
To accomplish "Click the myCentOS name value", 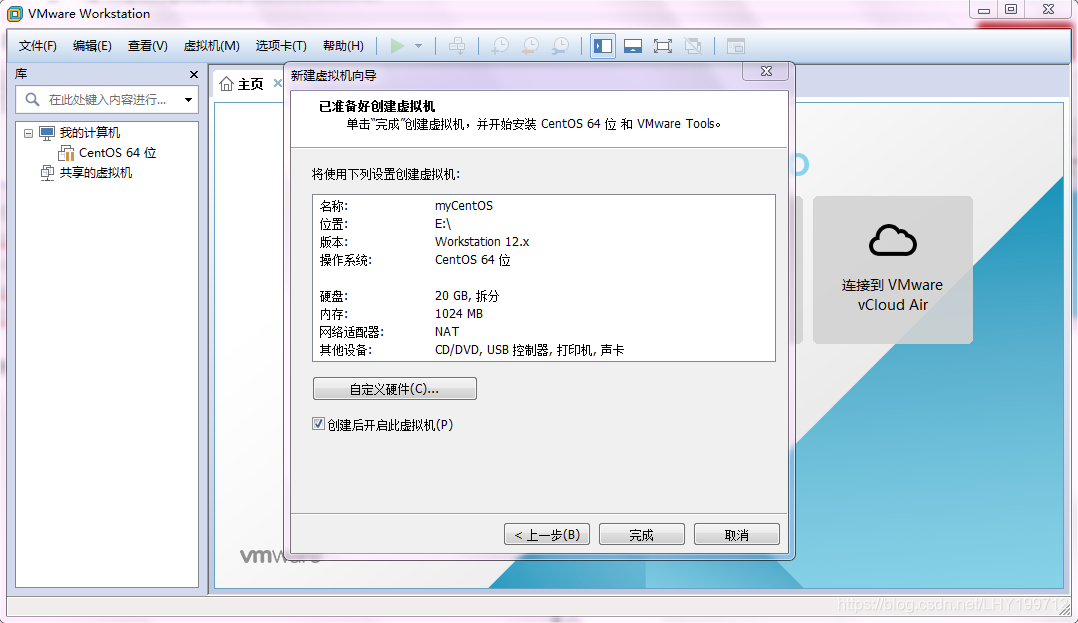I will click(464, 206).
